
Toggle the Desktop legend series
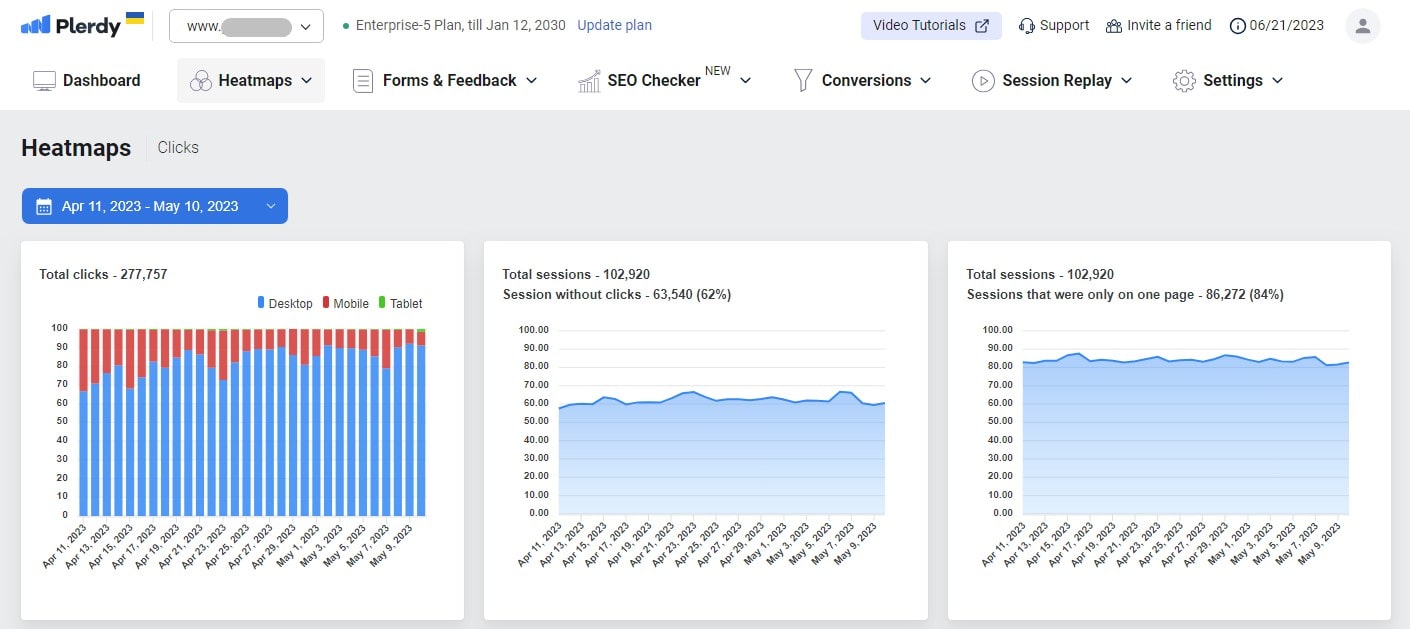point(285,303)
